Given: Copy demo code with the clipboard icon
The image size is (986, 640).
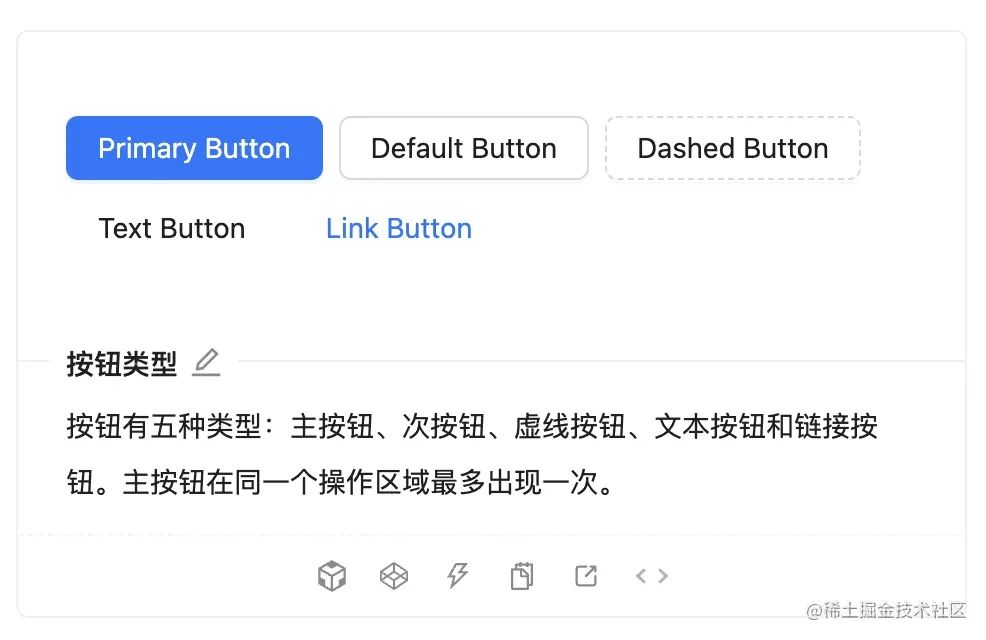Looking at the screenshot, I should point(521,576).
